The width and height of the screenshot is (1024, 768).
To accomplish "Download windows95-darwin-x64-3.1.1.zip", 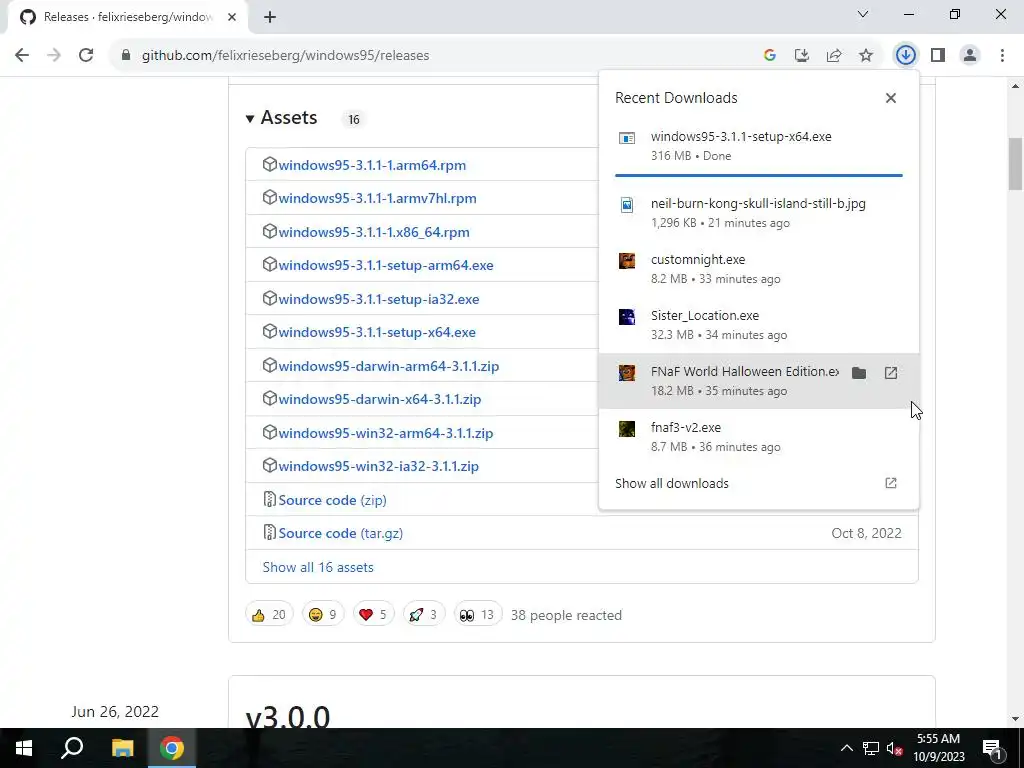I will point(379,399).
